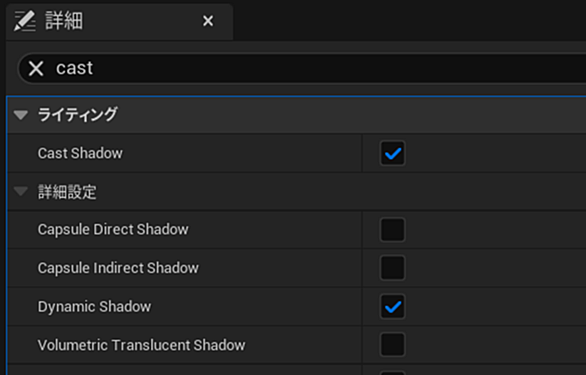Click the ライティング category header text

pyautogui.click(x=78, y=114)
